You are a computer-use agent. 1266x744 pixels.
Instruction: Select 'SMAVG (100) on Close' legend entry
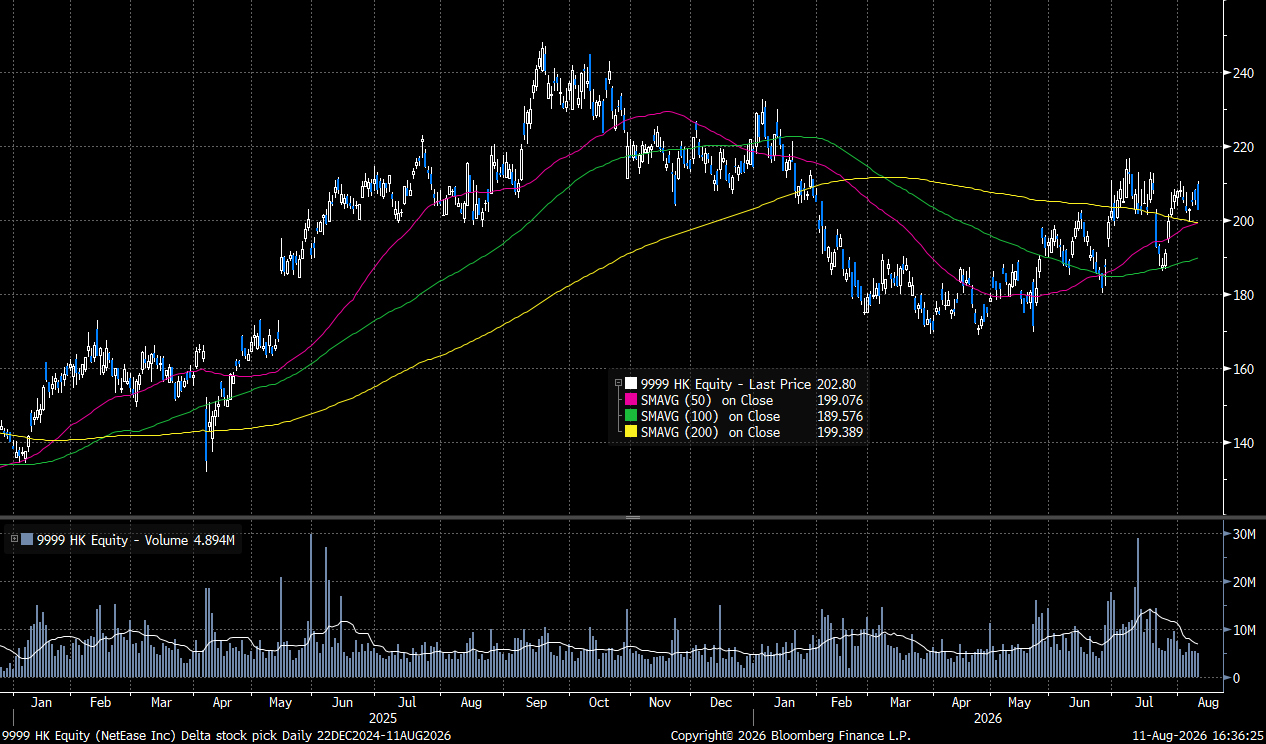(x=710, y=416)
